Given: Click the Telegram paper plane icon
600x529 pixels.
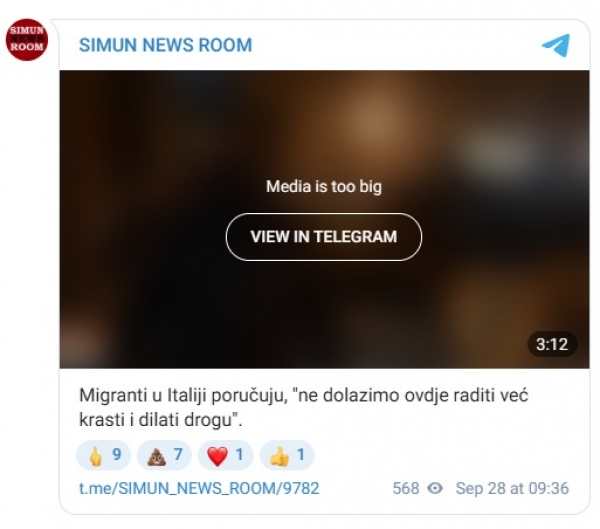Looking at the screenshot, I should pos(556,45).
